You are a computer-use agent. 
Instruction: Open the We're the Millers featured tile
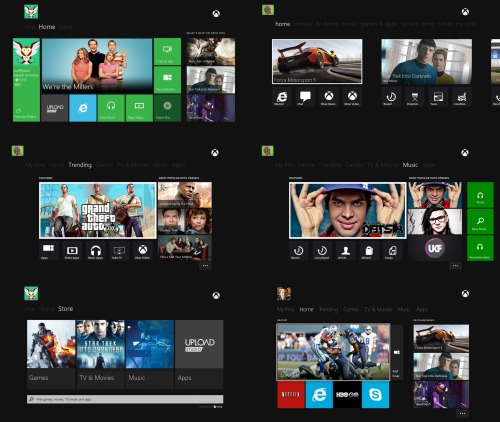[97, 66]
